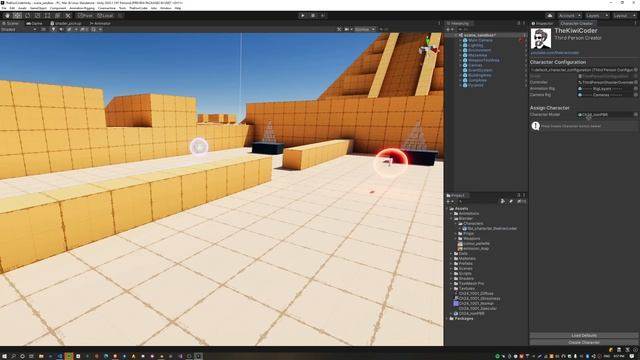Open Windows search on taskbar

click(13, 356)
